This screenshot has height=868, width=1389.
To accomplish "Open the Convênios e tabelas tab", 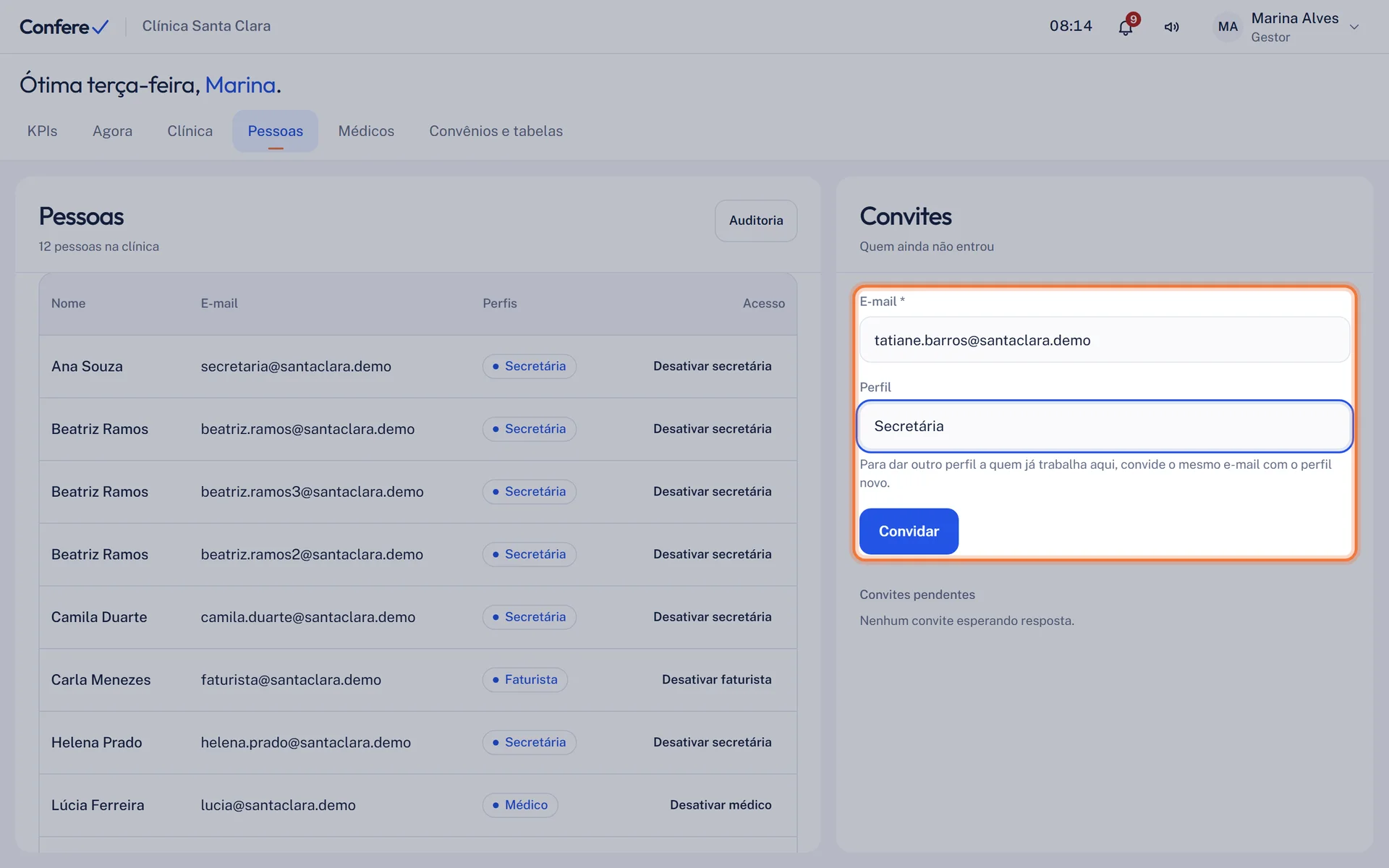I will tap(496, 131).
